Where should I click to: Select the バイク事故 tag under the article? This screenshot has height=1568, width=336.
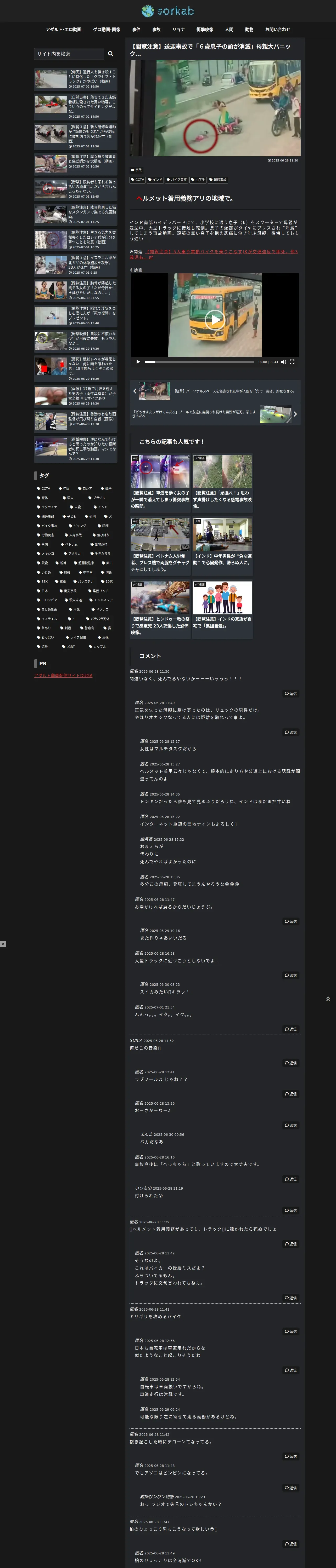click(177, 180)
